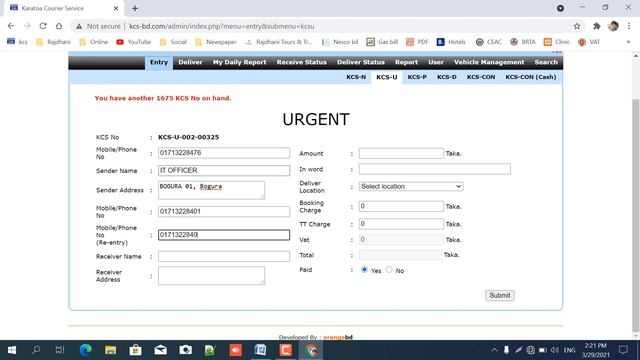Go back with the browser back arrow
The image size is (640, 360).
click(x=11, y=26)
